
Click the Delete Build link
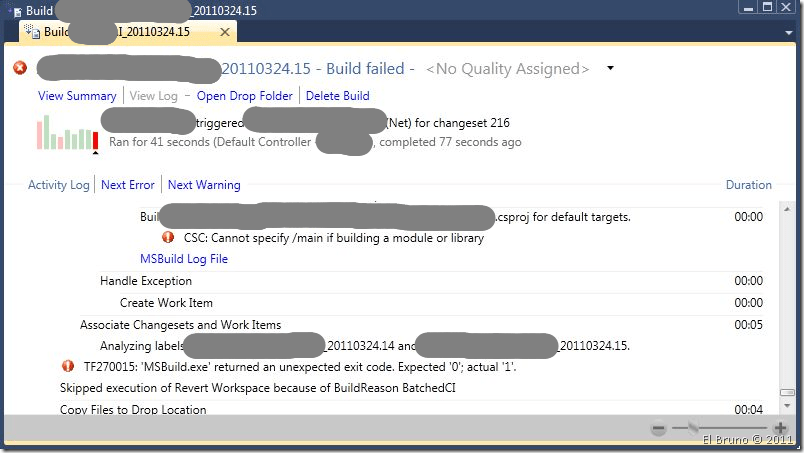(337, 96)
